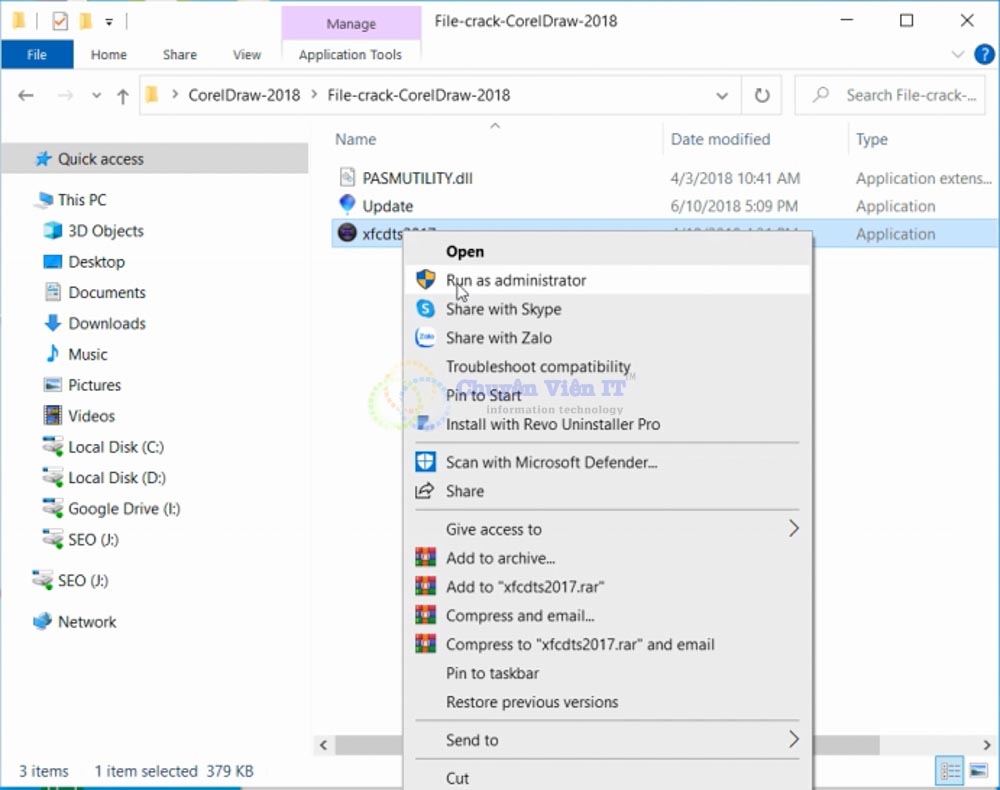Open Help using the blue question mark
Screen dimensions: 1000x790
coord(984,54)
